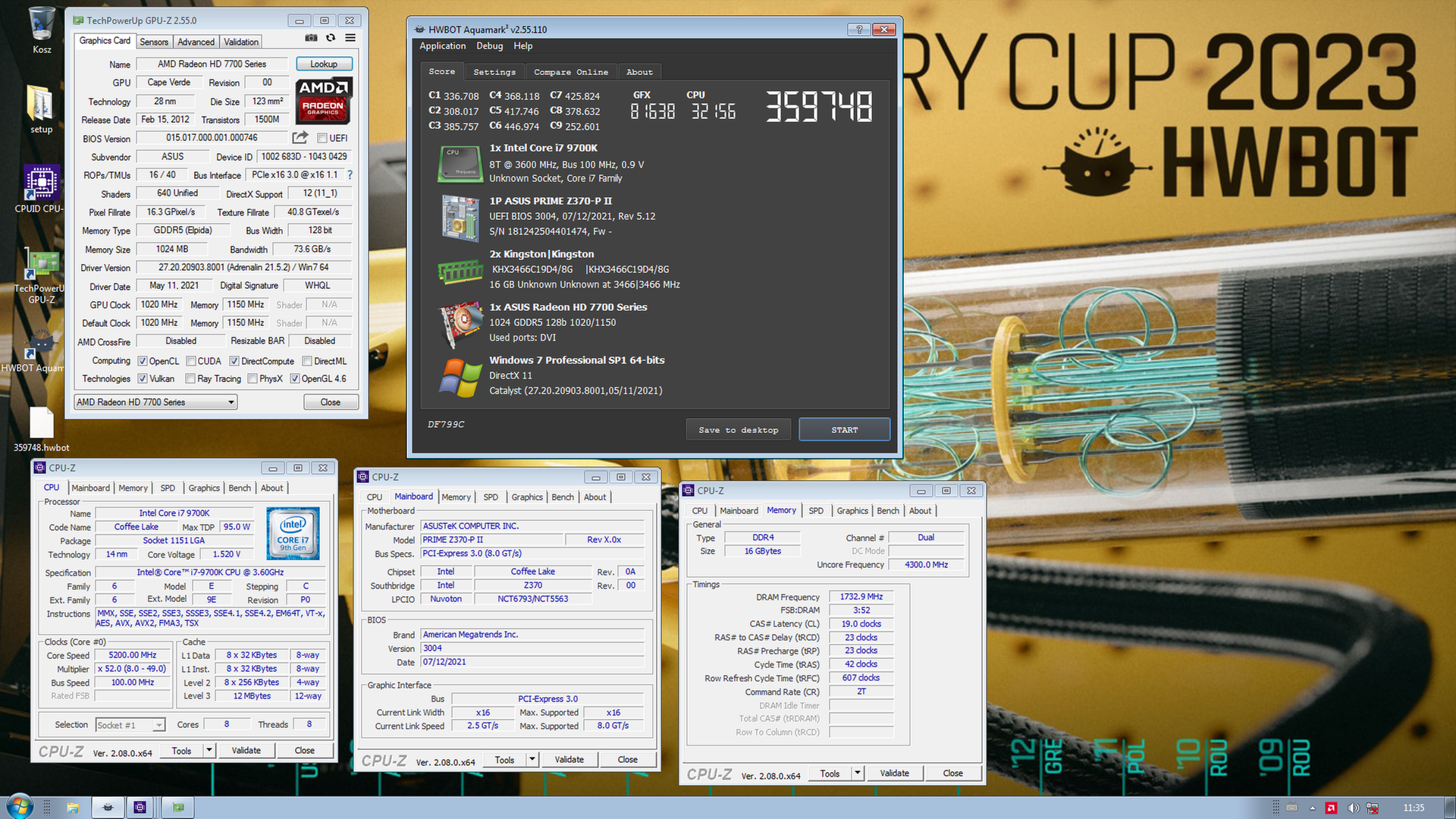
Task: Open AMD Radeon tray icon
Action: [x=1331, y=808]
